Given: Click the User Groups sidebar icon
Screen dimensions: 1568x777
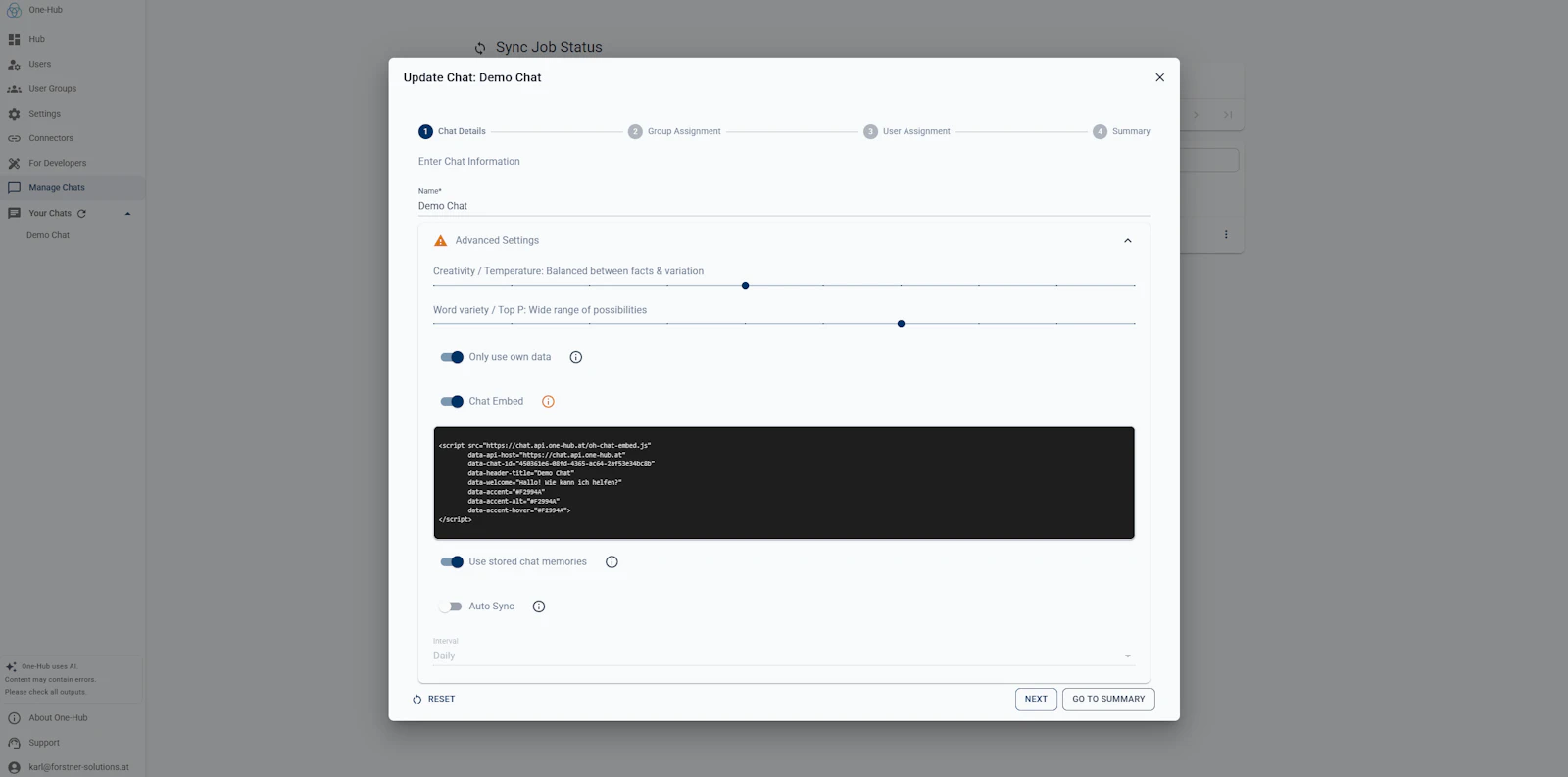Looking at the screenshot, I should coord(14,89).
